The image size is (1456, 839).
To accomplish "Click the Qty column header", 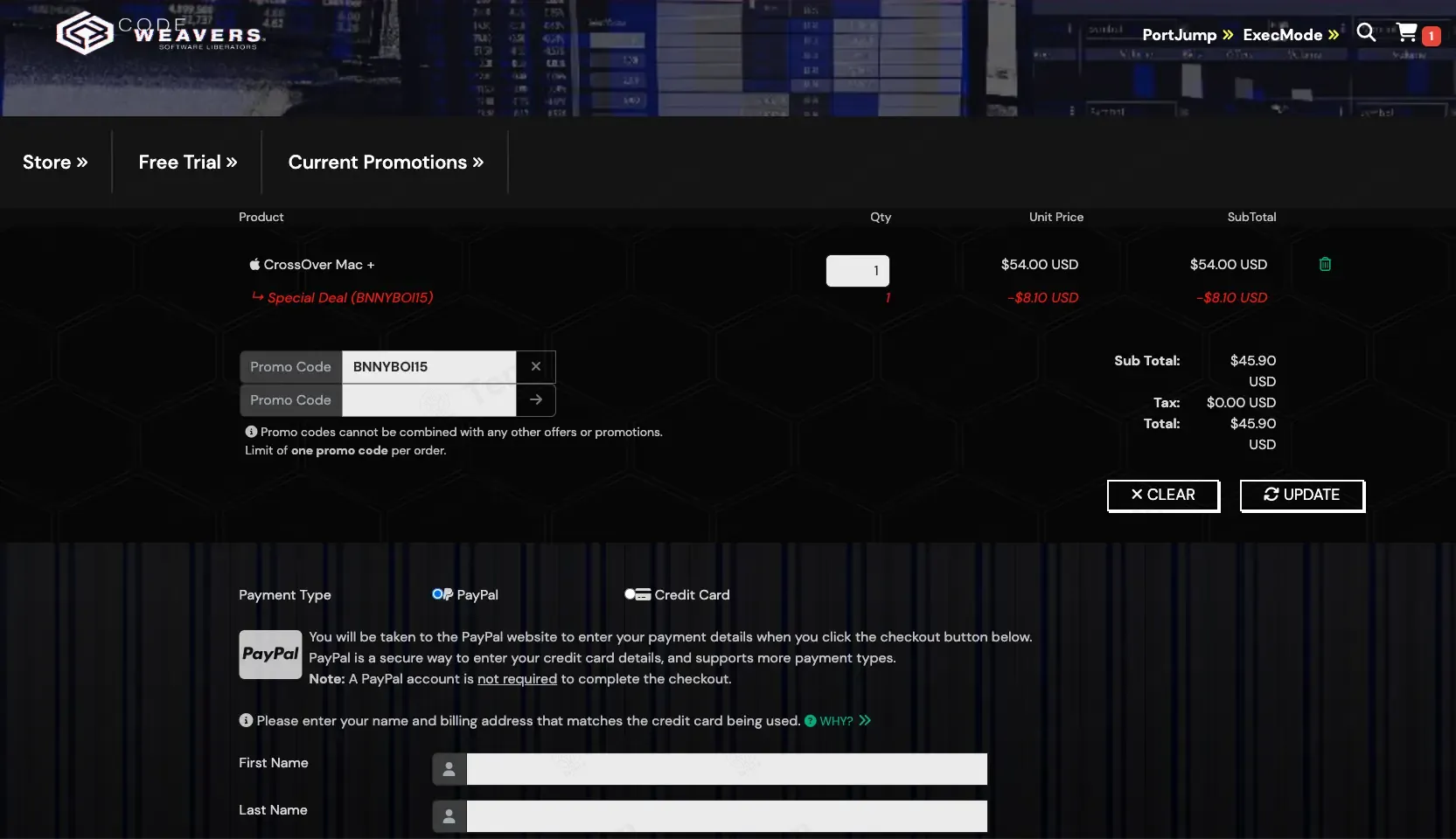I will coord(881,217).
